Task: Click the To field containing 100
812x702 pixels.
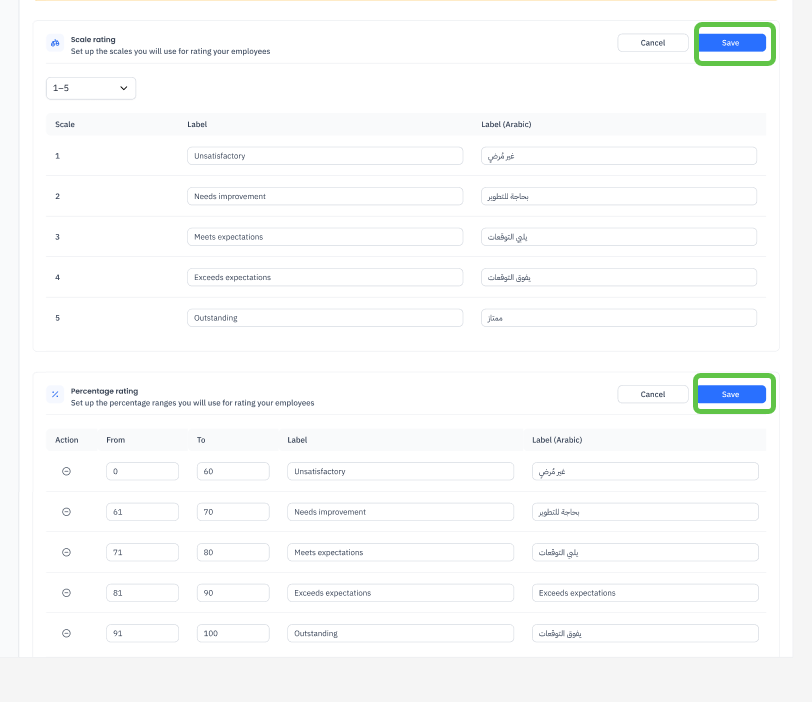Action: click(x=233, y=633)
